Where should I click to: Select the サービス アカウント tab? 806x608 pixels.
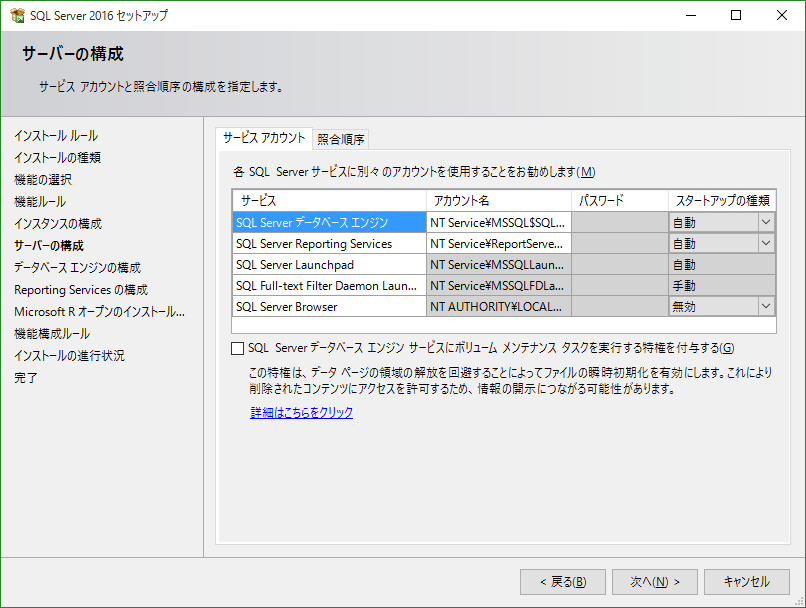point(264,138)
